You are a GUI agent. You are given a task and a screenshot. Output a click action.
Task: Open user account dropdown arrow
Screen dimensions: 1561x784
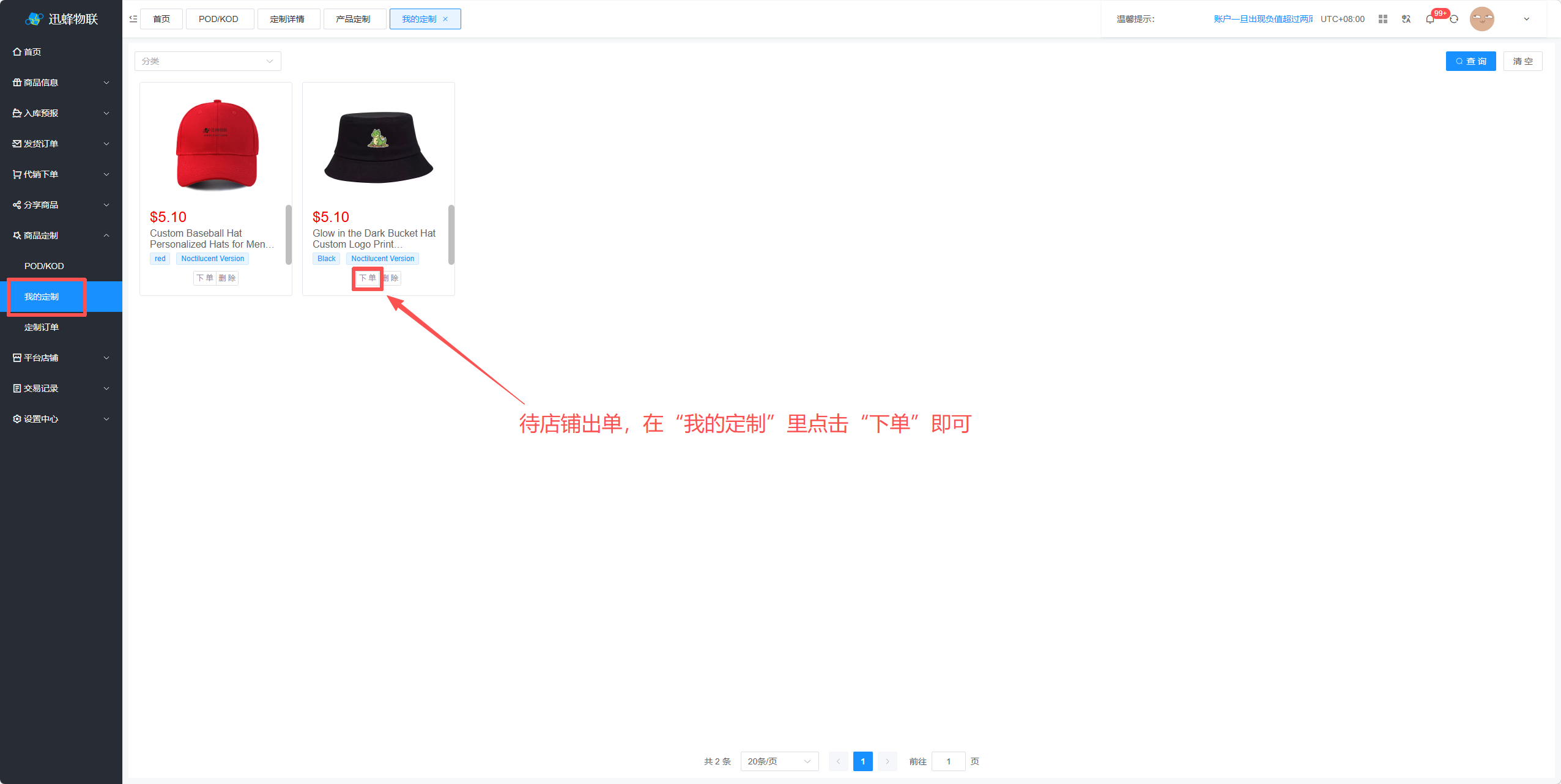tap(1526, 19)
